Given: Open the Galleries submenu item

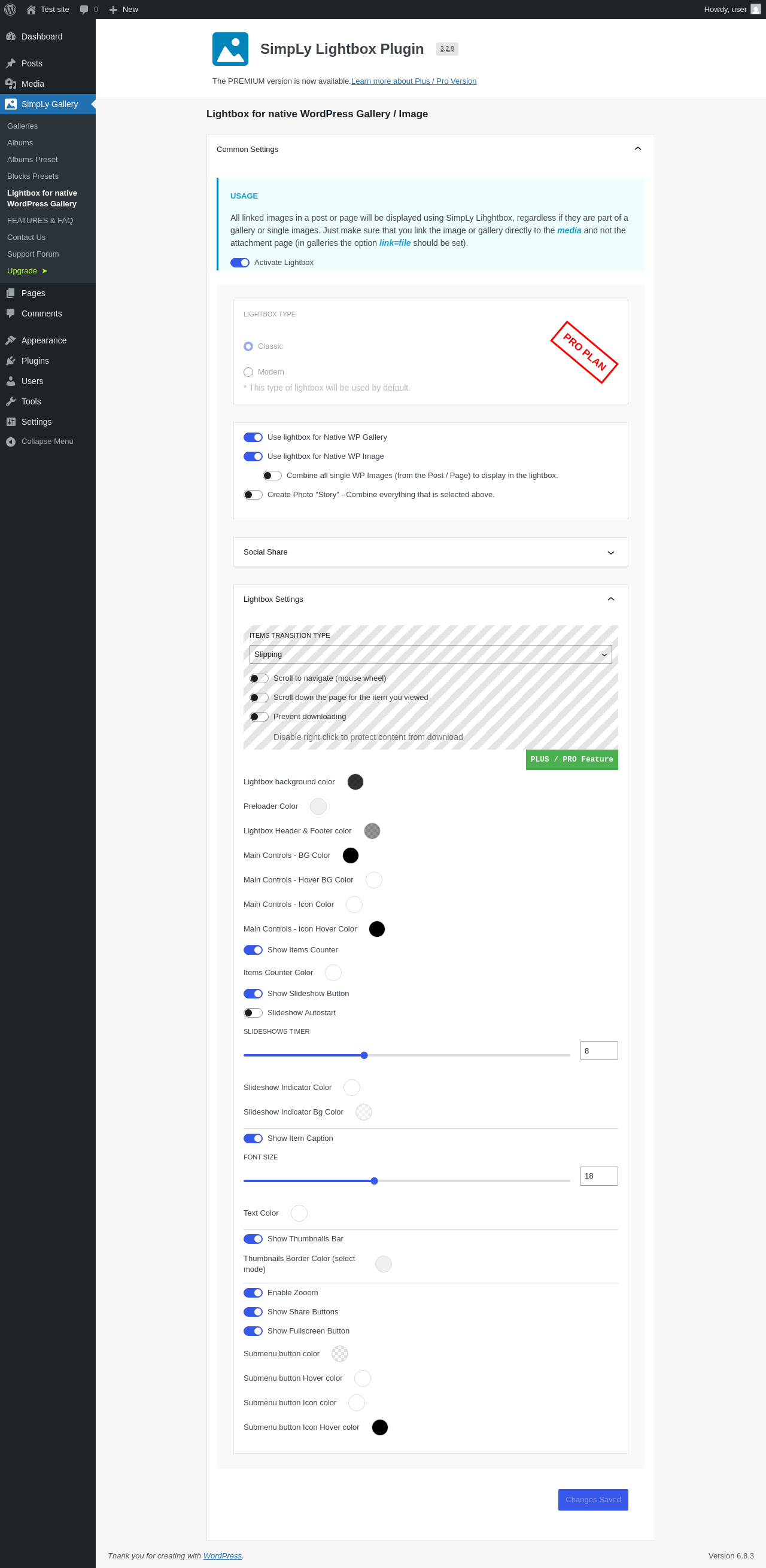Looking at the screenshot, I should pos(23,126).
